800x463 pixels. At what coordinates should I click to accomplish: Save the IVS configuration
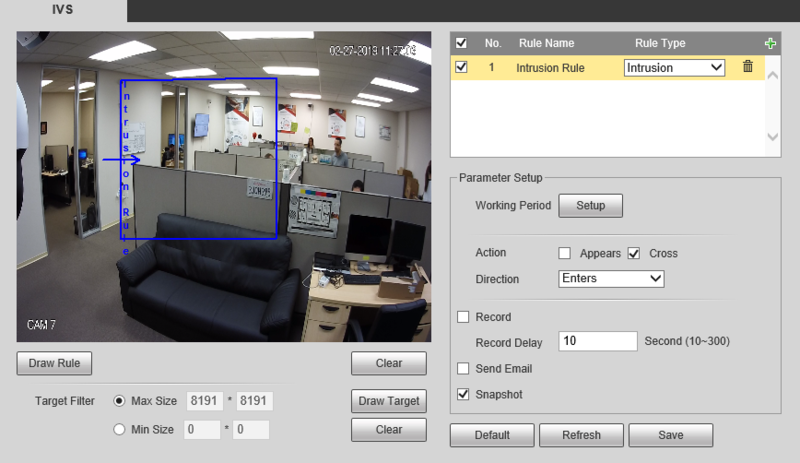click(670, 435)
